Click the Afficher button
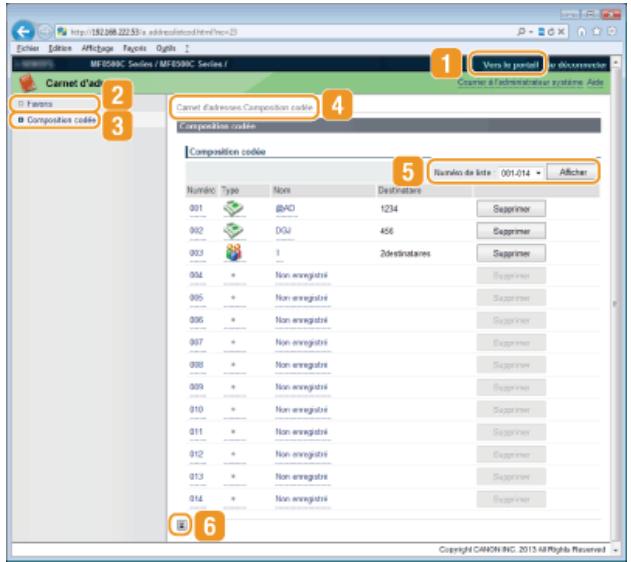The image size is (631, 562). tap(573, 172)
